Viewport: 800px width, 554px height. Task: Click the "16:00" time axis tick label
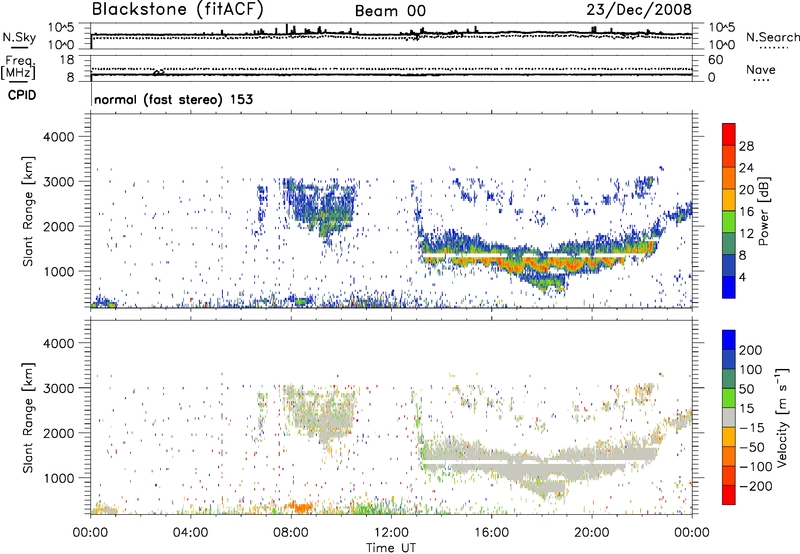click(491, 533)
